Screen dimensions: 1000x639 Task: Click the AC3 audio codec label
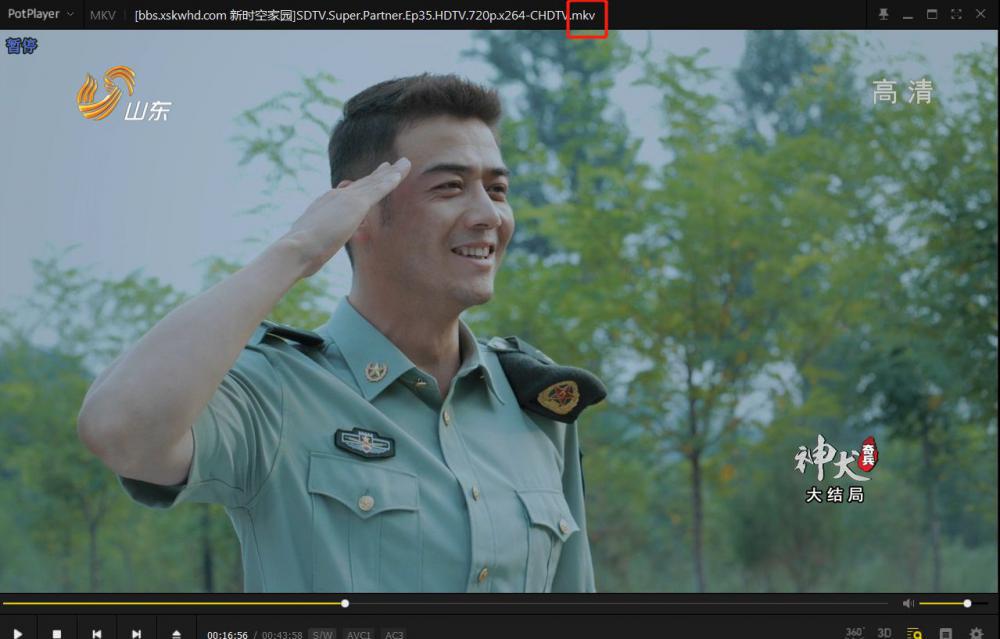pyautogui.click(x=393, y=635)
